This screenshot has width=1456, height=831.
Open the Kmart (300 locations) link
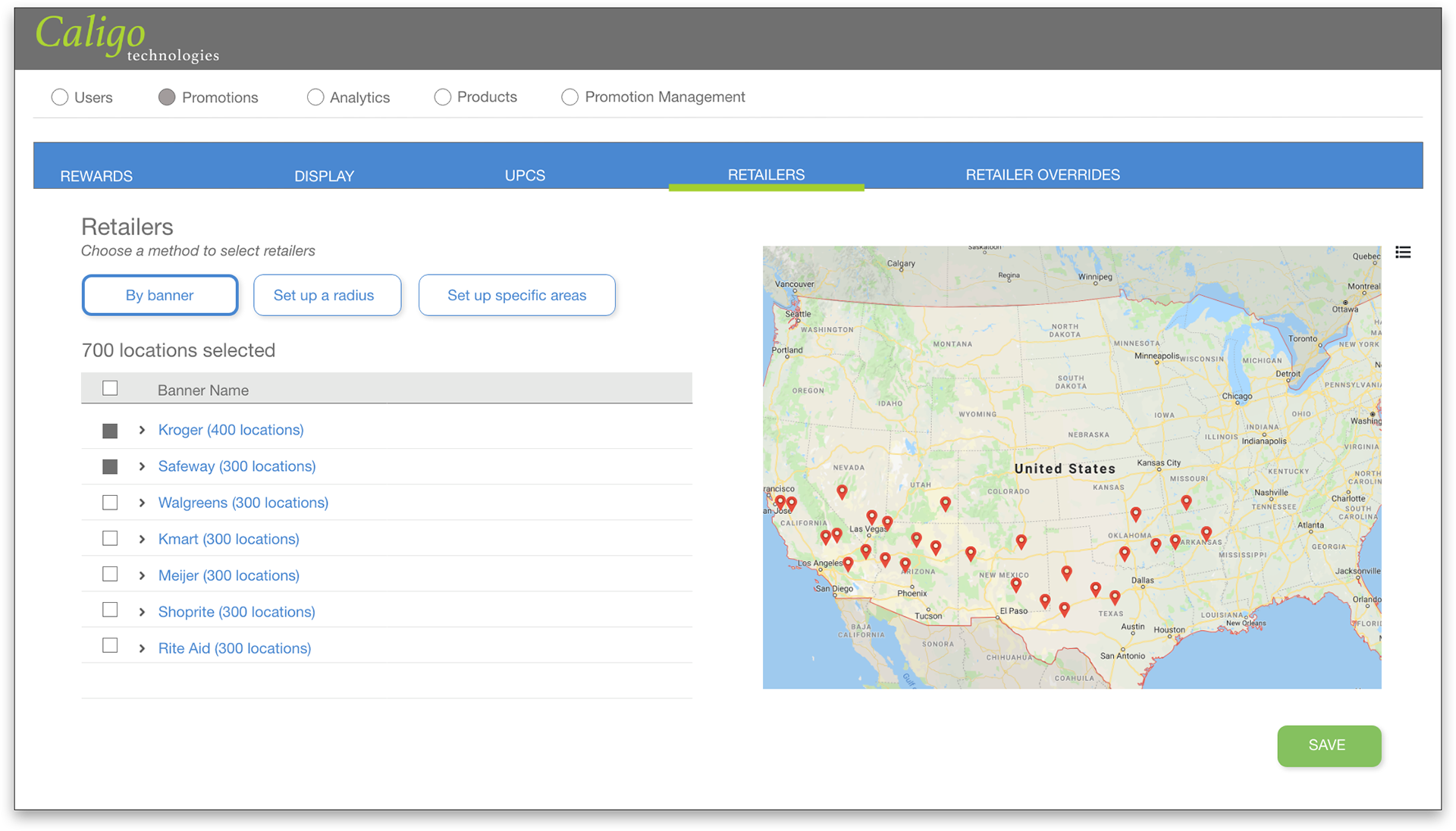coord(228,539)
